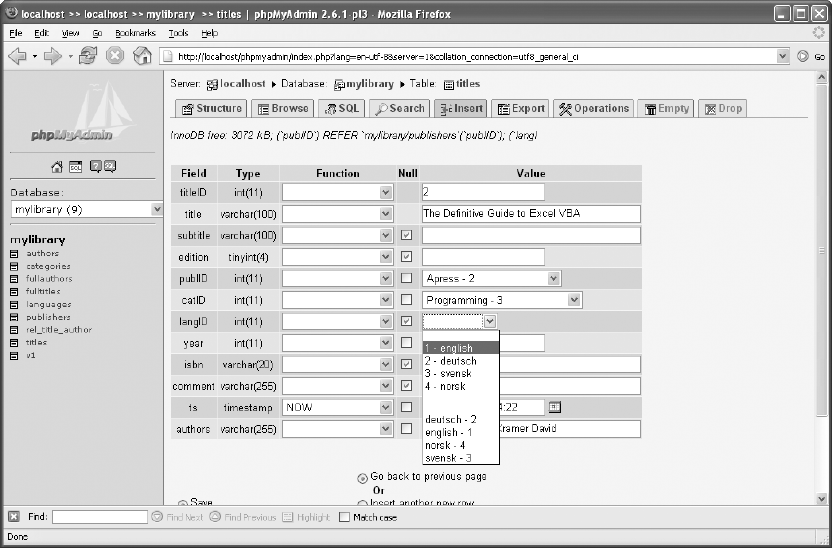Expand the address bar history dropdown
This screenshot has height=548, width=832.
[783, 56]
